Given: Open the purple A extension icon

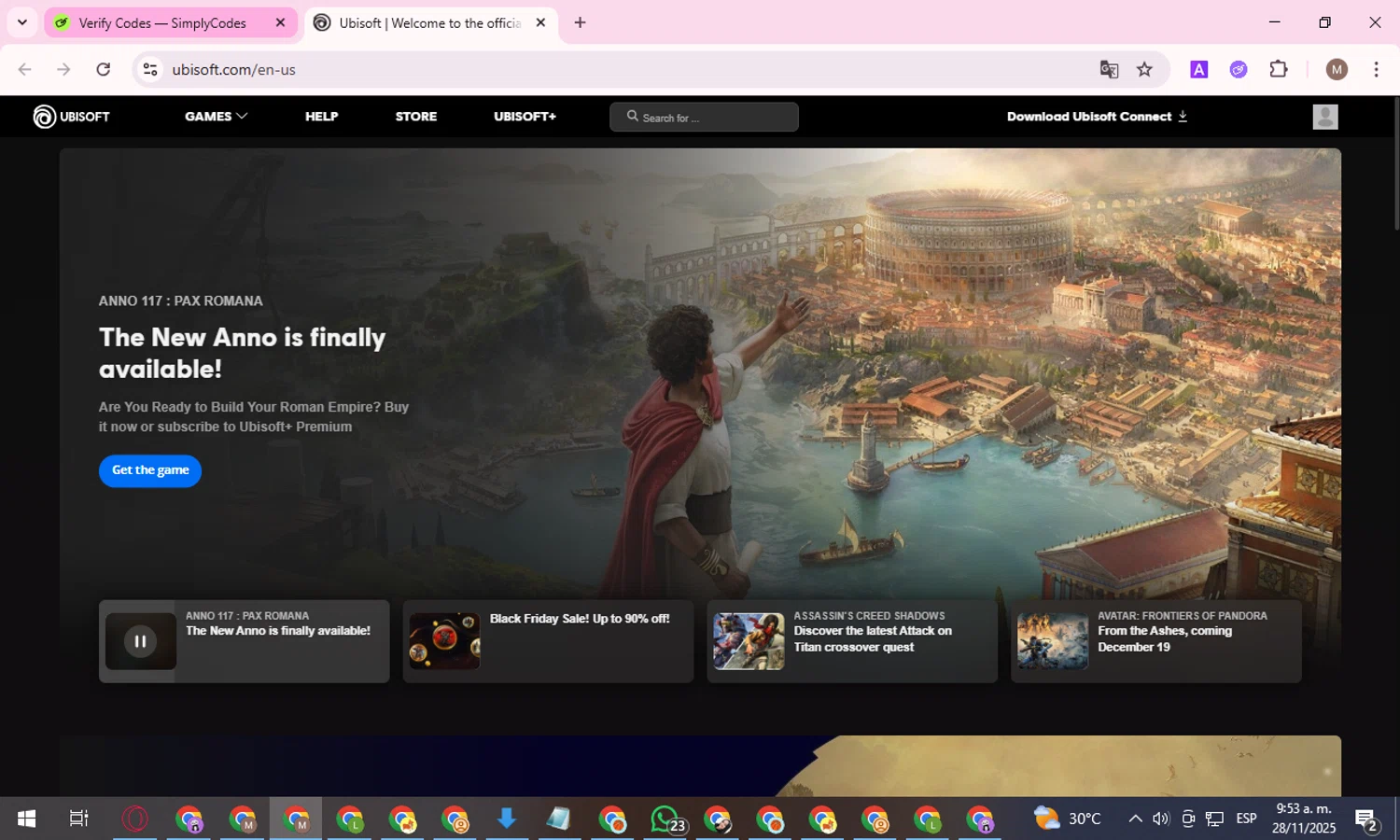Looking at the screenshot, I should (x=1199, y=70).
